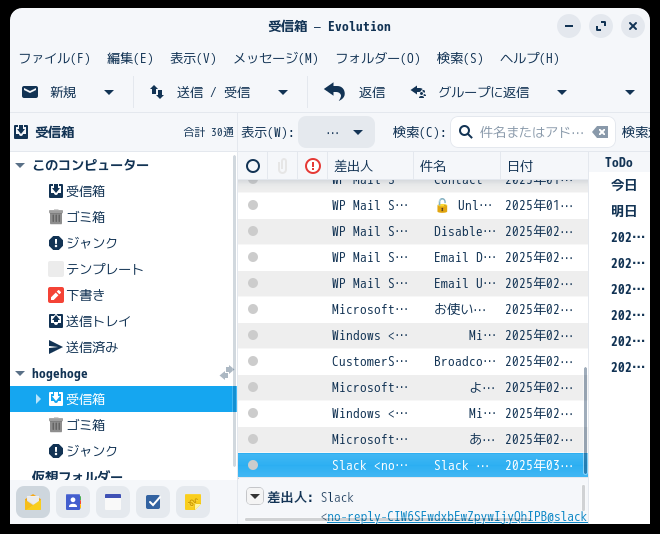
Task: Open the メッセージ(M) menu
Action: [276, 58]
